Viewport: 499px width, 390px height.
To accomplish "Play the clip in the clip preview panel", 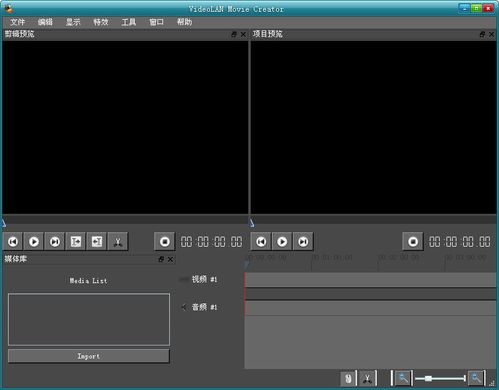I will click(34, 241).
